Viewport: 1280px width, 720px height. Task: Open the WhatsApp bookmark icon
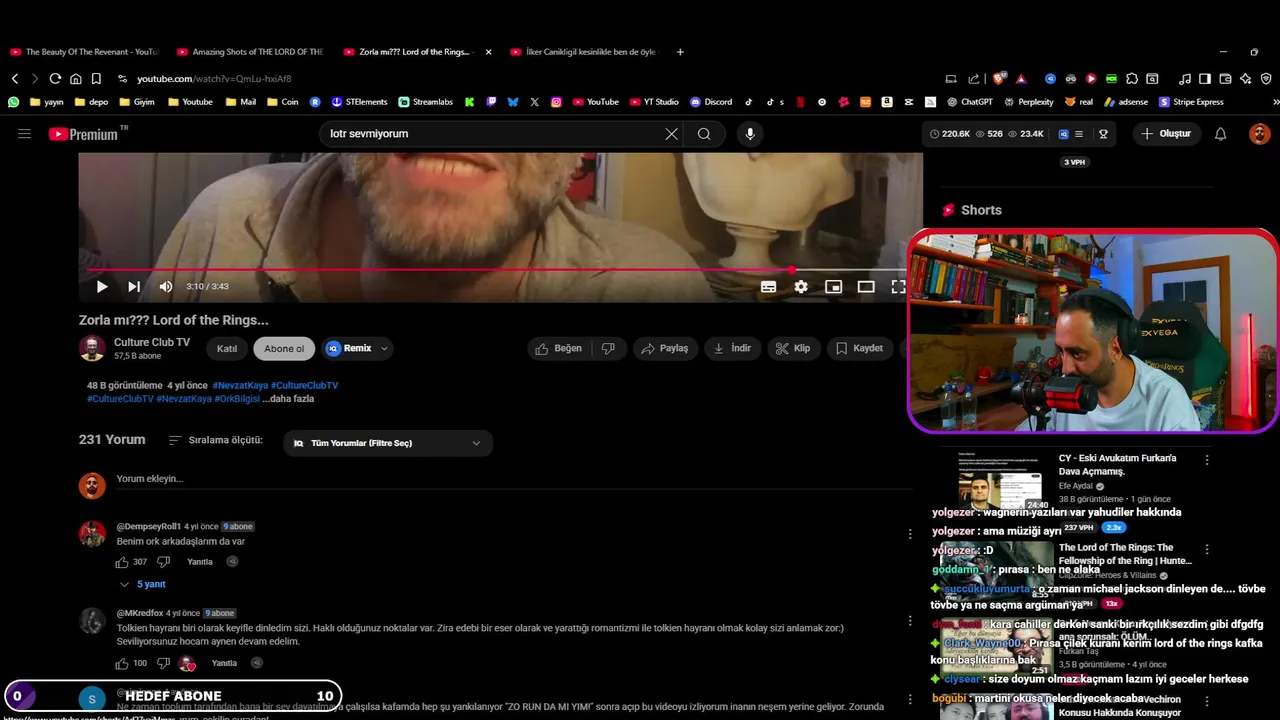(x=13, y=102)
